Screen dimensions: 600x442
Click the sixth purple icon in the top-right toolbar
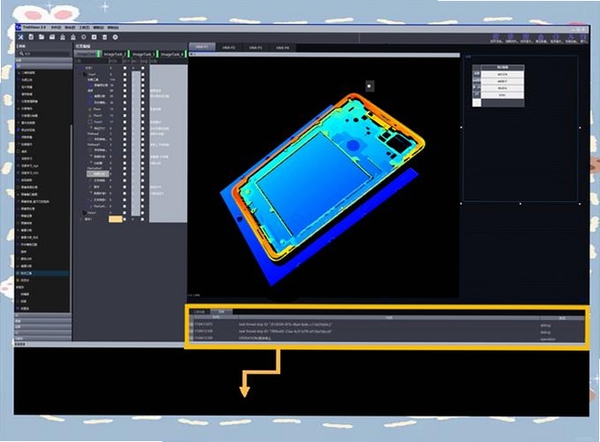click(571, 37)
